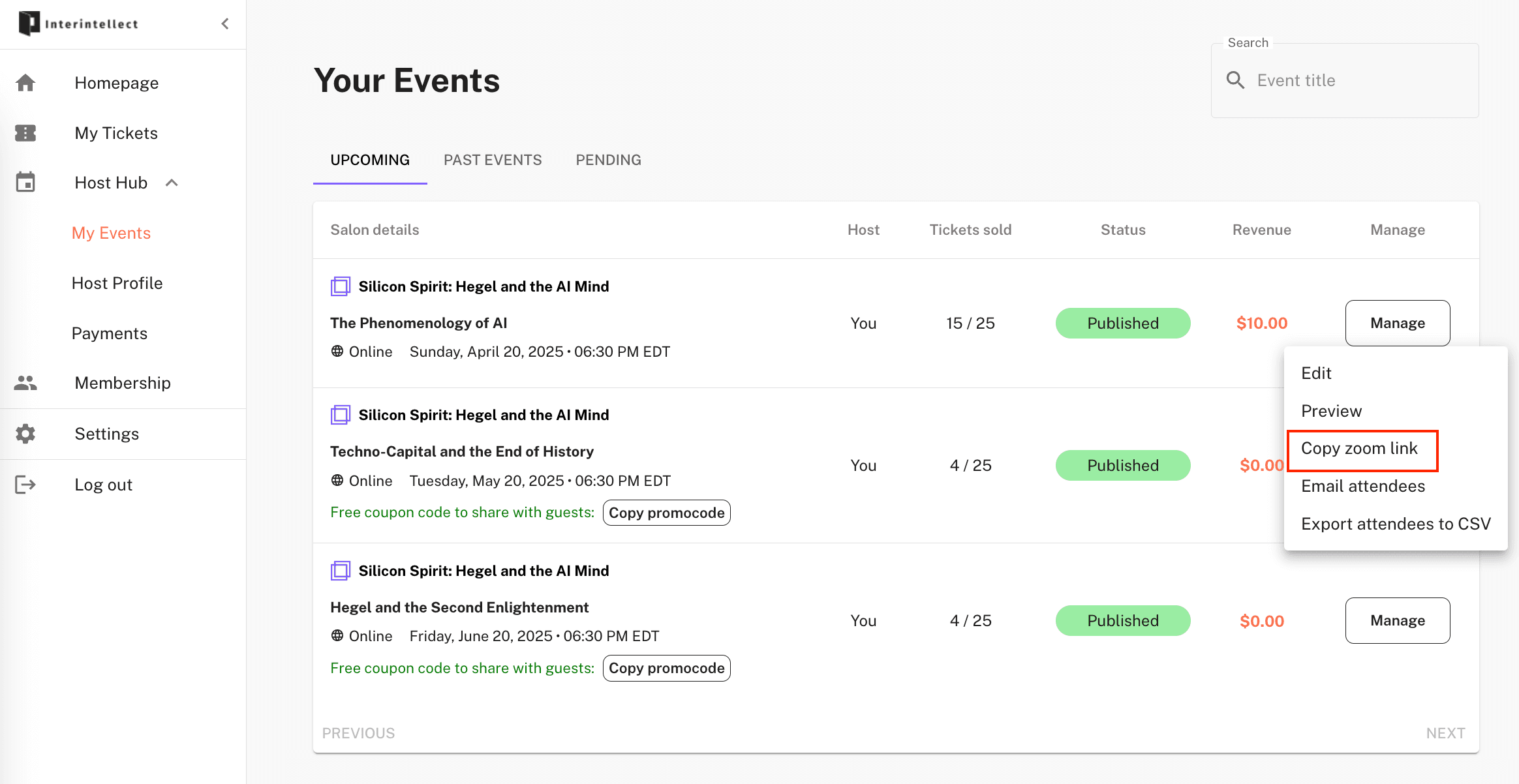Click the $0.00 revenue of June 20 event

(x=1262, y=620)
